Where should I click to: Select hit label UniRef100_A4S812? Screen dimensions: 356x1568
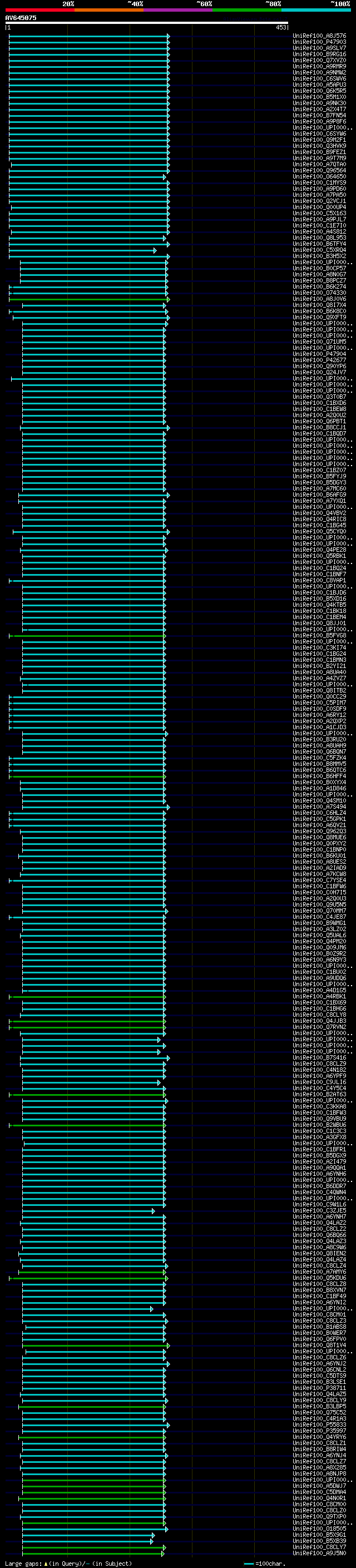[x=319, y=231]
